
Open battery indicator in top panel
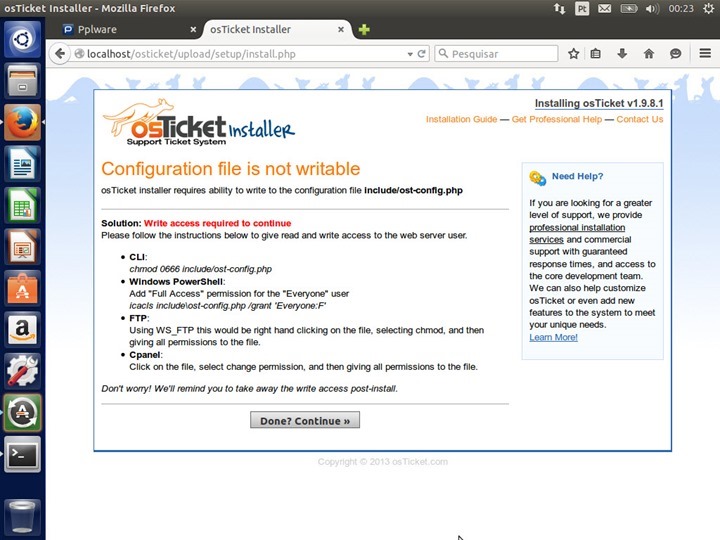tap(629, 8)
